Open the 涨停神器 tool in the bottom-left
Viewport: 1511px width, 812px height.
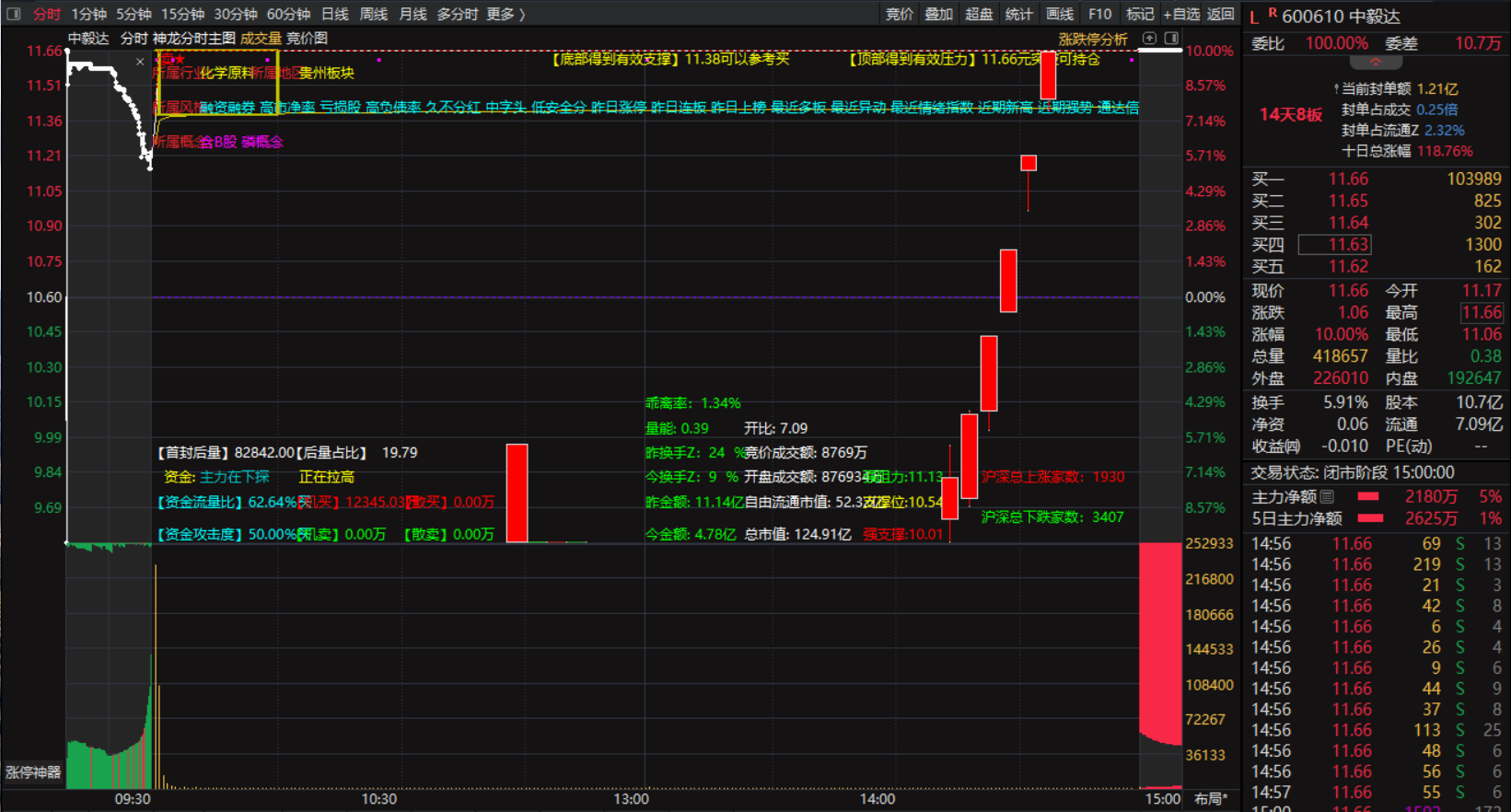pos(33,772)
